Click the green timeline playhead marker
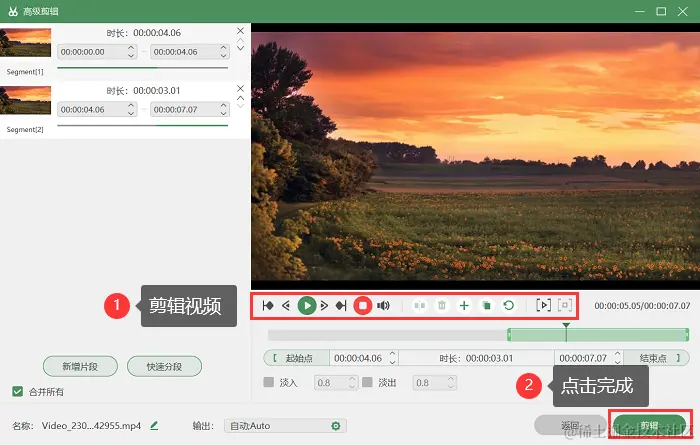Viewport: 700px width, 445px height. (566, 325)
